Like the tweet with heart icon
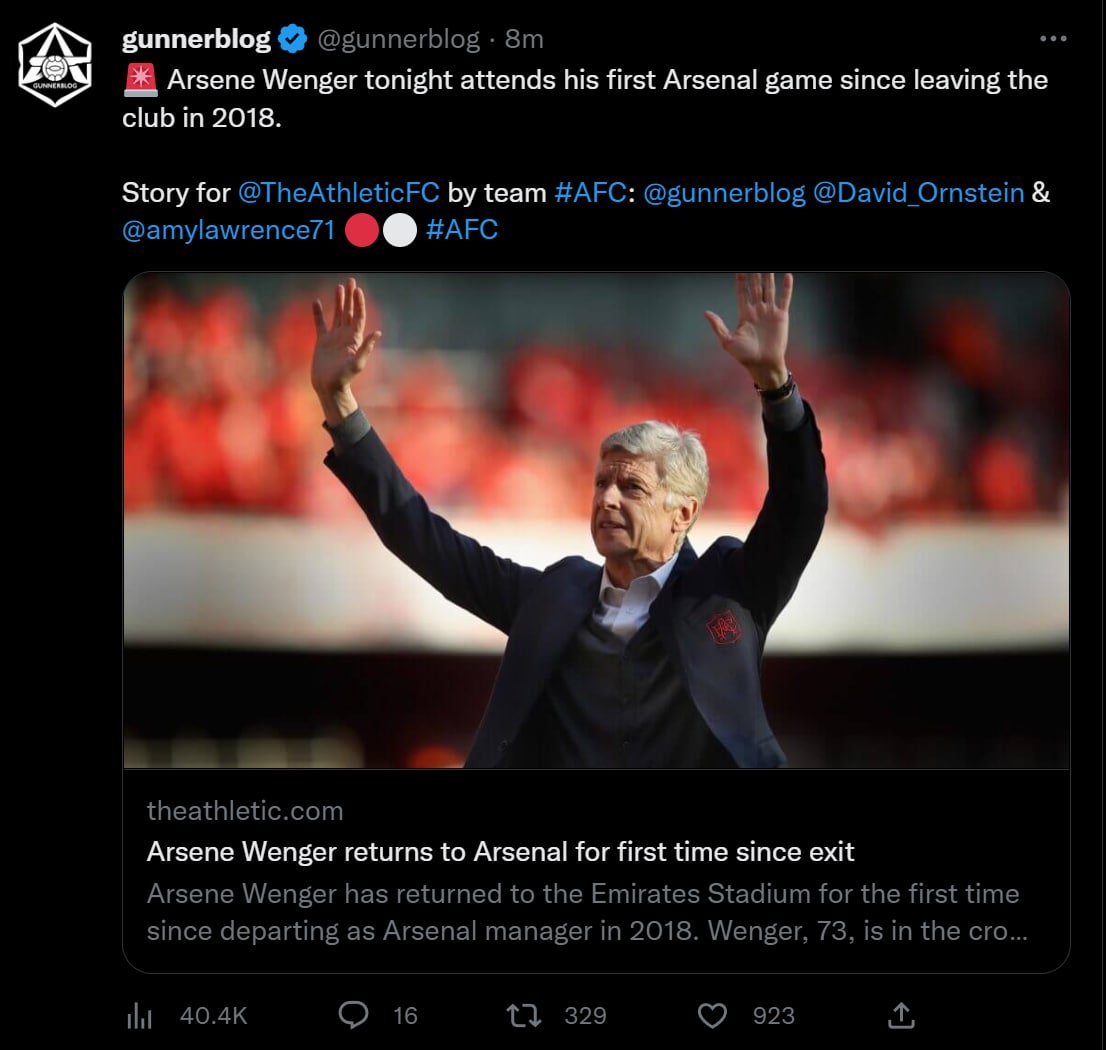Screen dimensions: 1106x1050 [x=711, y=1016]
